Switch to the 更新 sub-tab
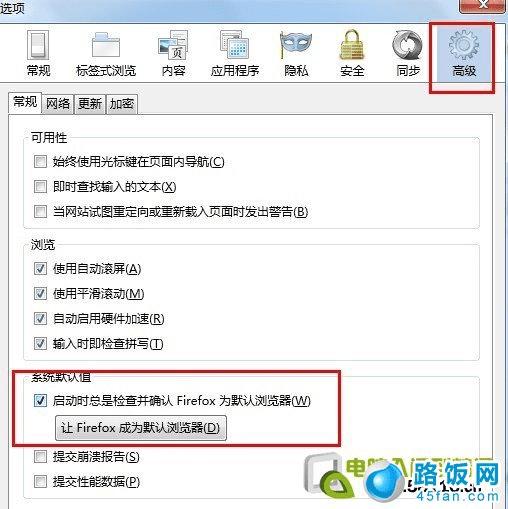Viewport: 508px width, 509px height. [x=90, y=104]
